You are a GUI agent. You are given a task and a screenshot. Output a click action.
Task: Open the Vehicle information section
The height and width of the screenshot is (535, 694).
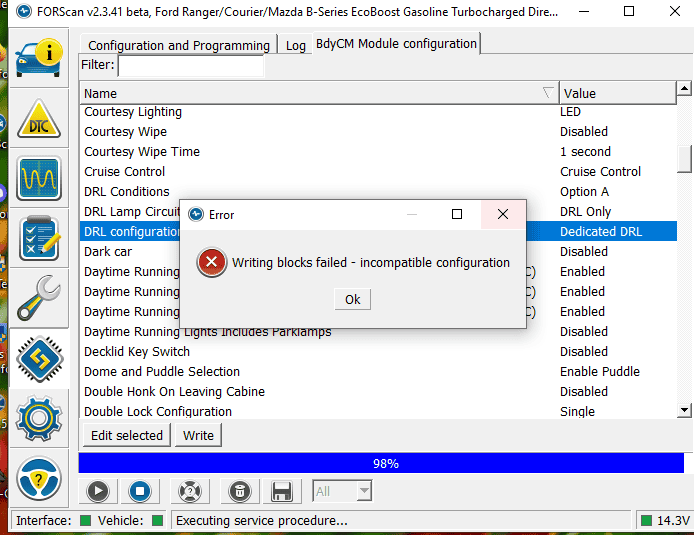point(39,58)
